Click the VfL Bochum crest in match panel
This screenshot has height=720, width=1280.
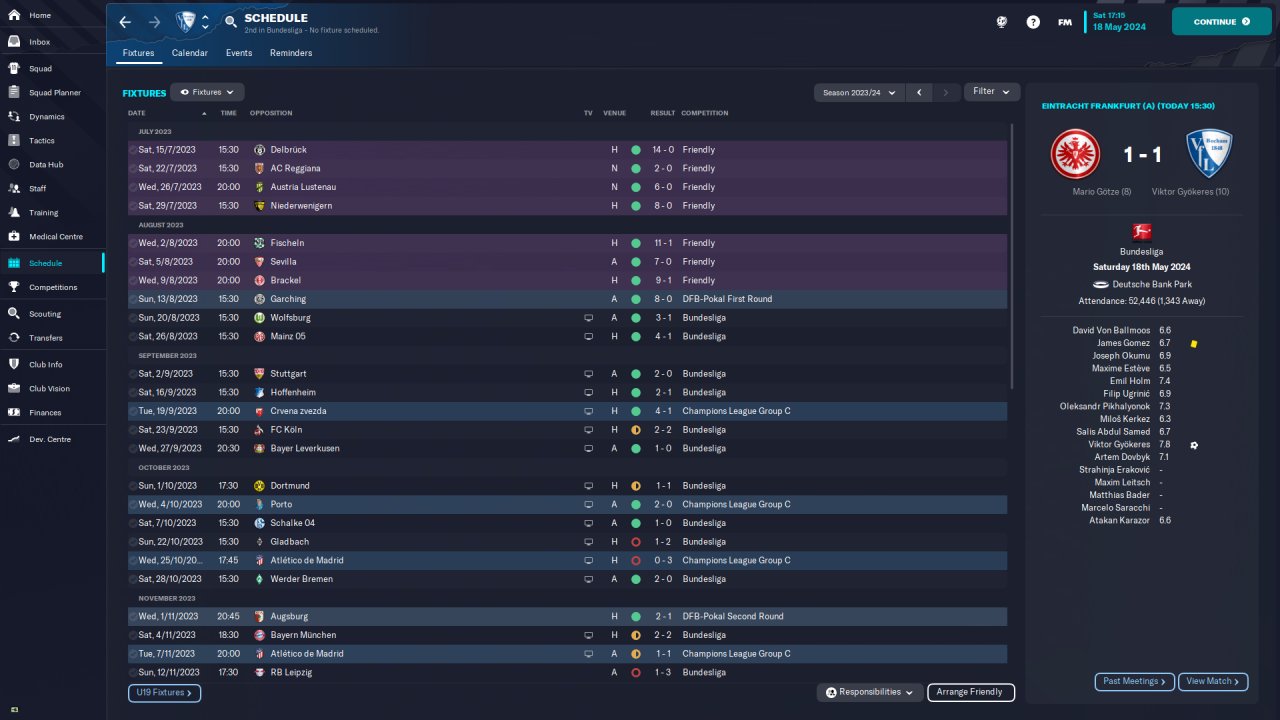point(1208,154)
